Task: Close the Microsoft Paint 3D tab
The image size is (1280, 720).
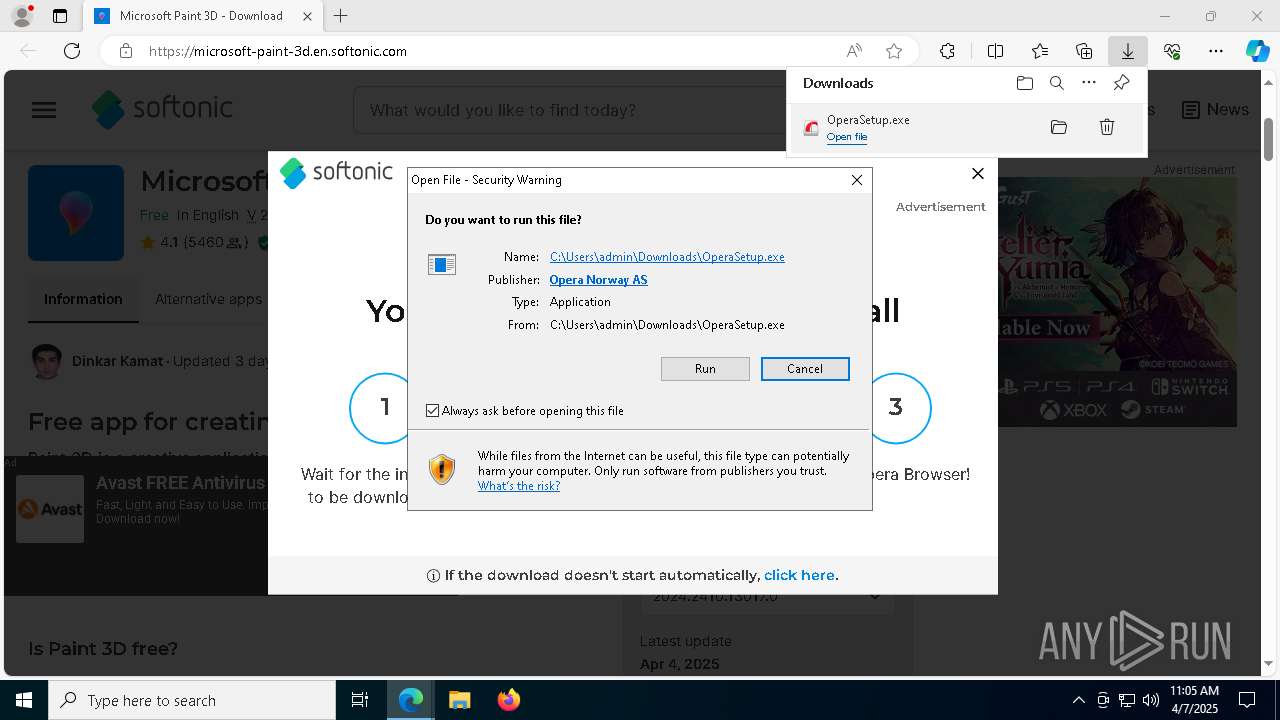Action: [309, 16]
